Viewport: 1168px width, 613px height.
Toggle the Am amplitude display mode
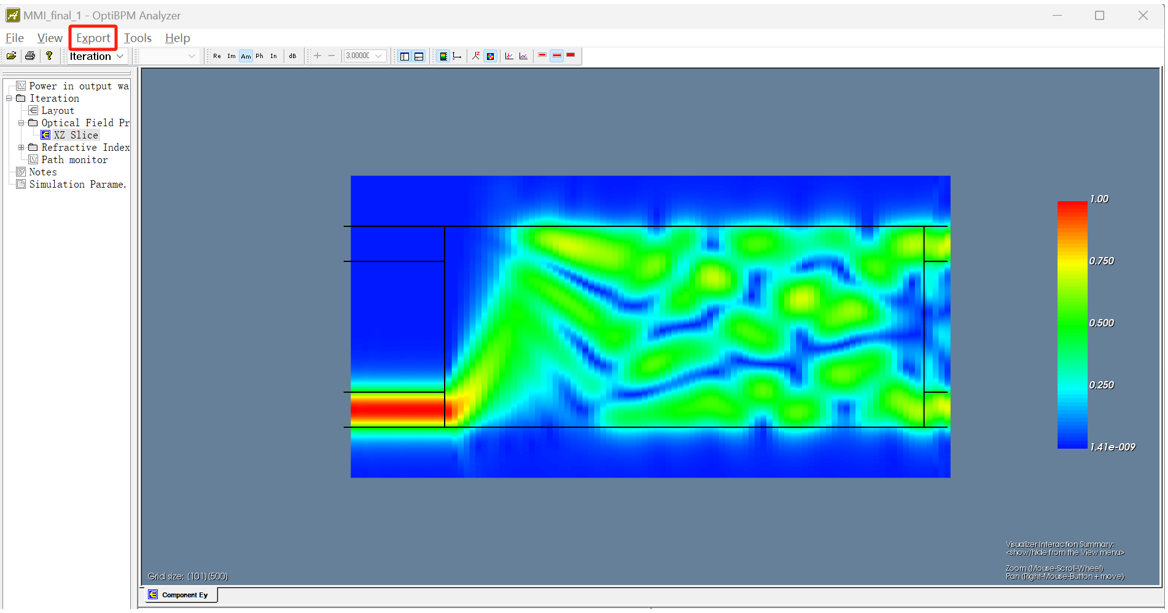245,57
